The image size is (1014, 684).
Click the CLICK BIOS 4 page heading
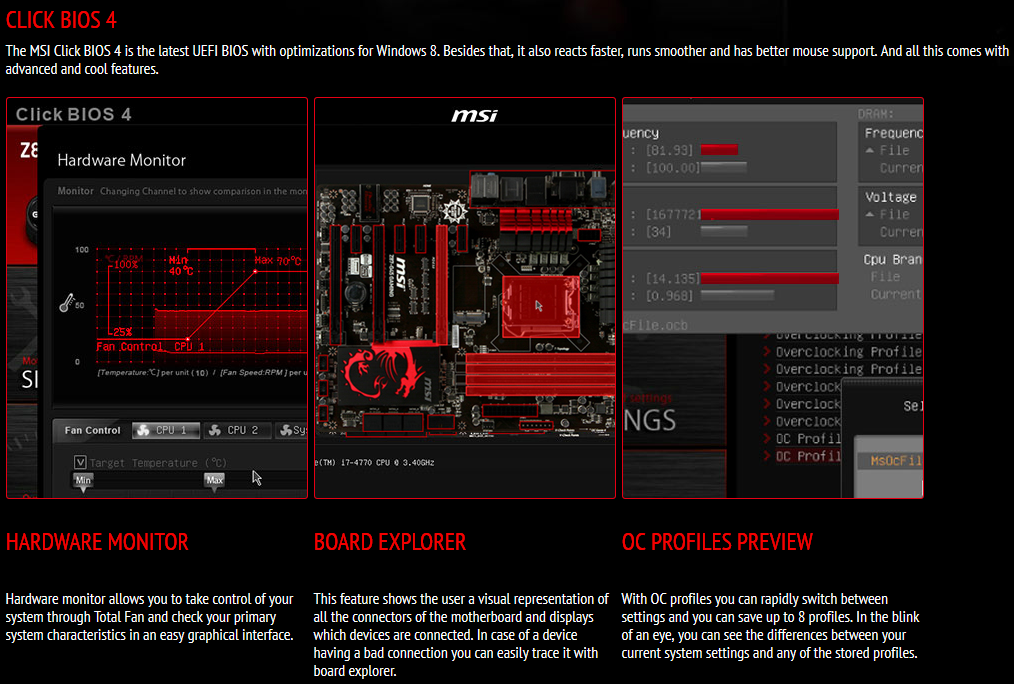click(x=61, y=20)
